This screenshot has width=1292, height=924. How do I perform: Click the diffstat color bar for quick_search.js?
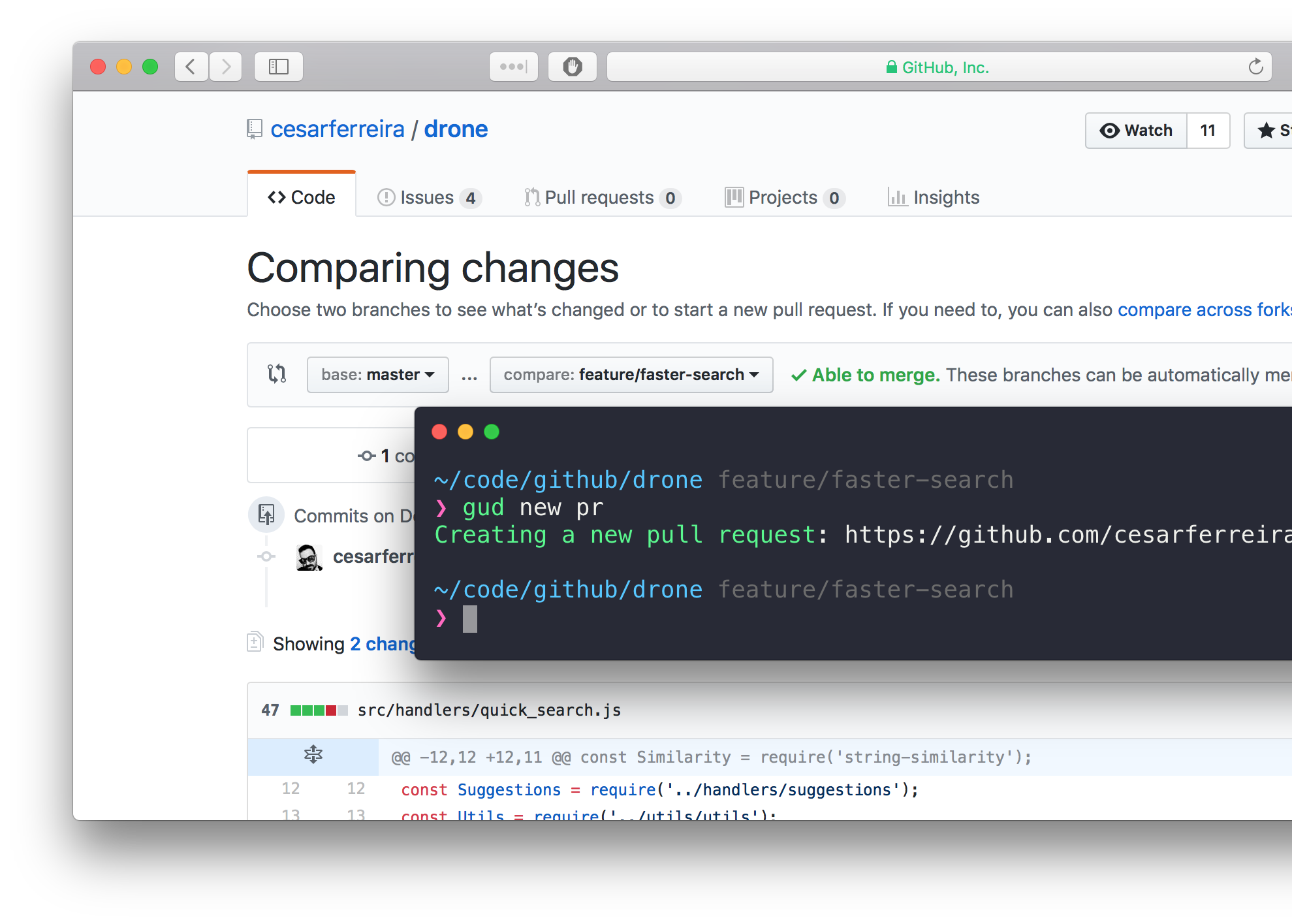point(319,710)
